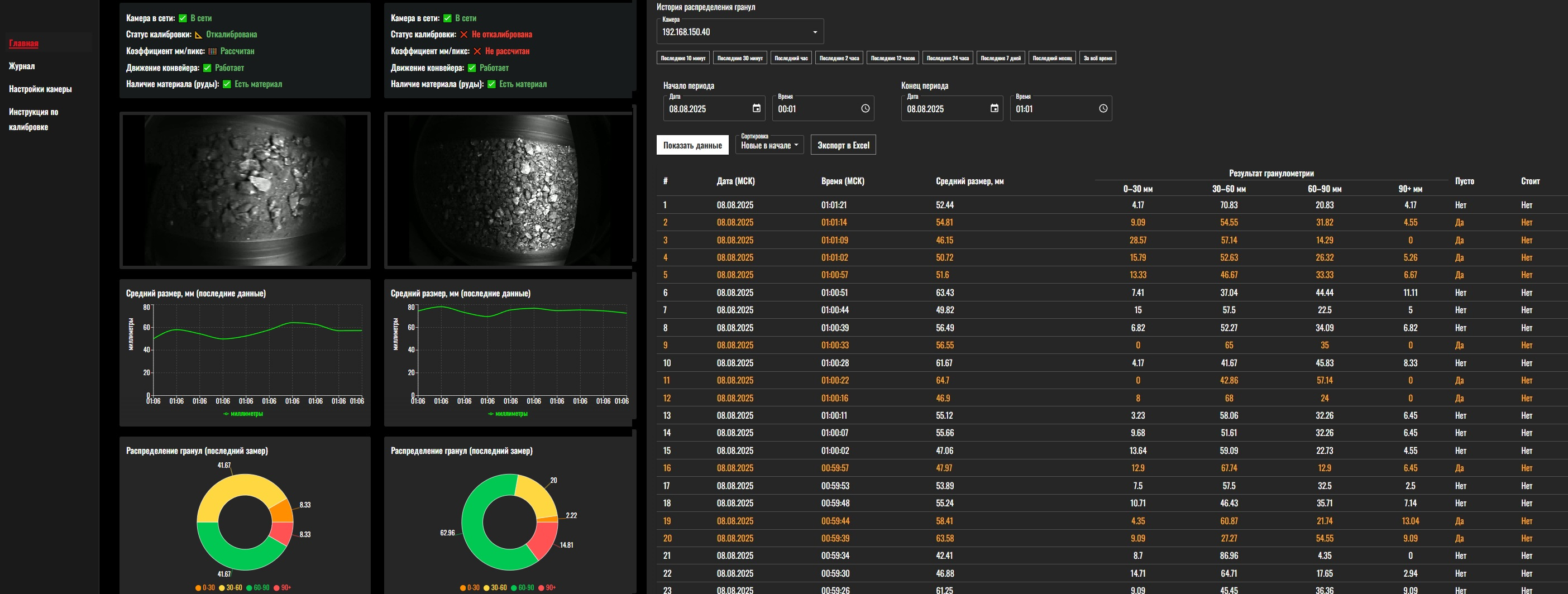1568x594 pixels.
Task: Open calendar picker for end period date
Action: point(994,108)
